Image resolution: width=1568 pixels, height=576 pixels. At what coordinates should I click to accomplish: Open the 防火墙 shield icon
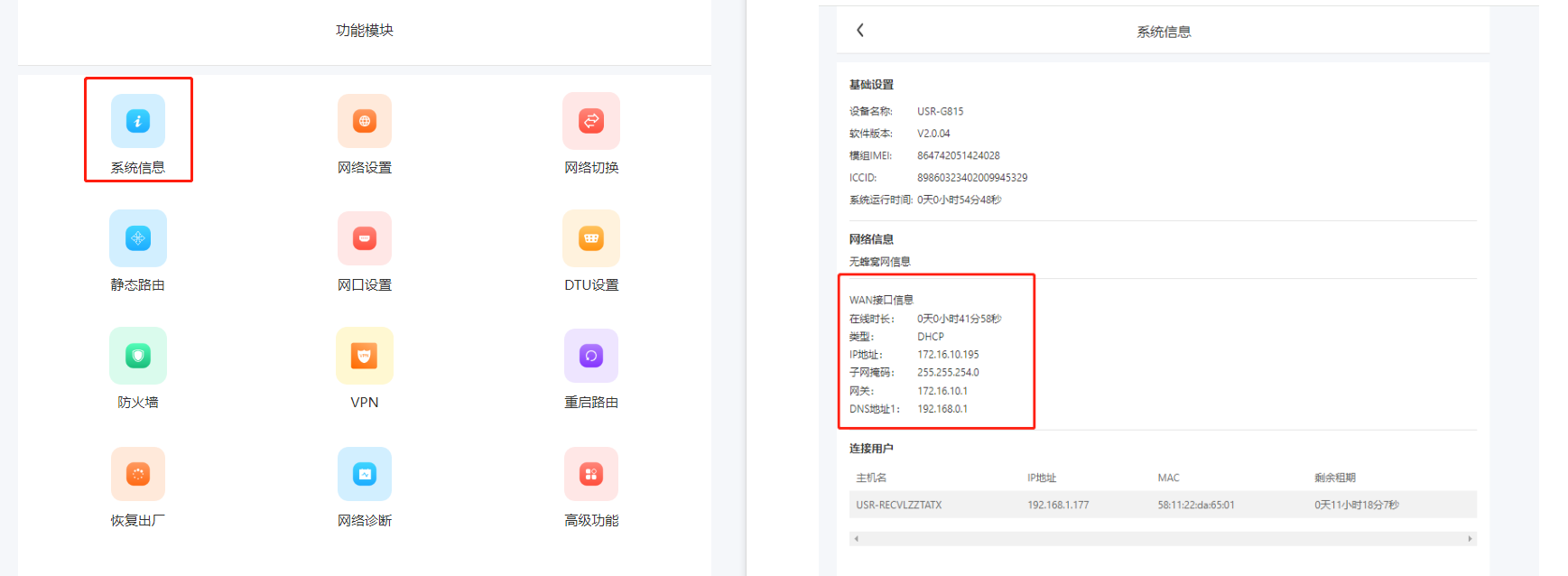[x=138, y=356]
